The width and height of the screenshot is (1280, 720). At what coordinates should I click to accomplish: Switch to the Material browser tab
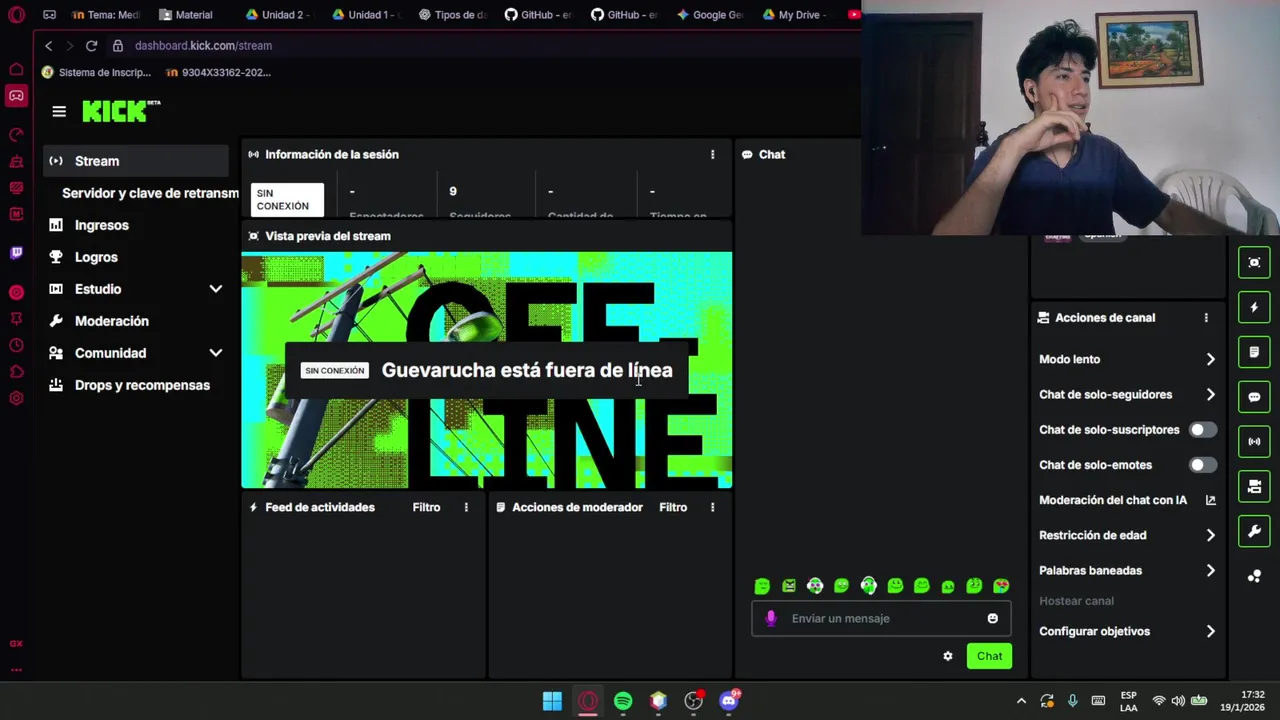pyautogui.click(x=186, y=15)
